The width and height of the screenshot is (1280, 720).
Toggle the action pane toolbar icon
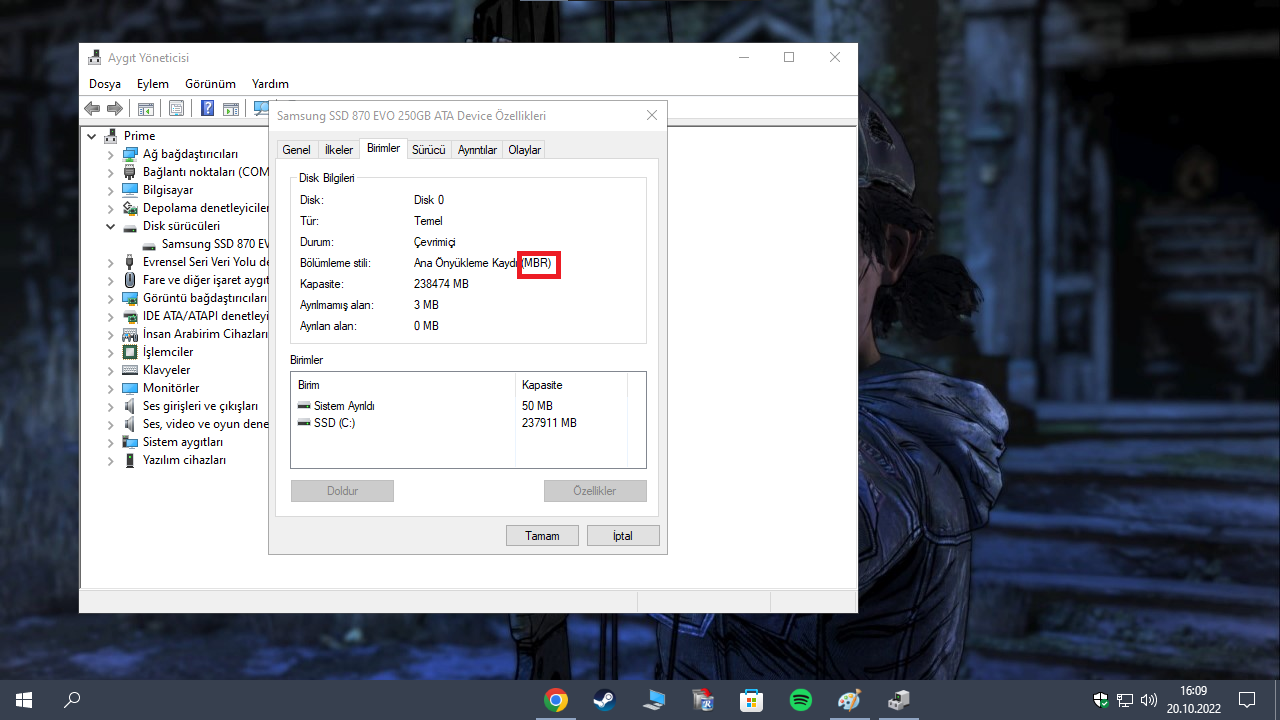click(x=230, y=108)
